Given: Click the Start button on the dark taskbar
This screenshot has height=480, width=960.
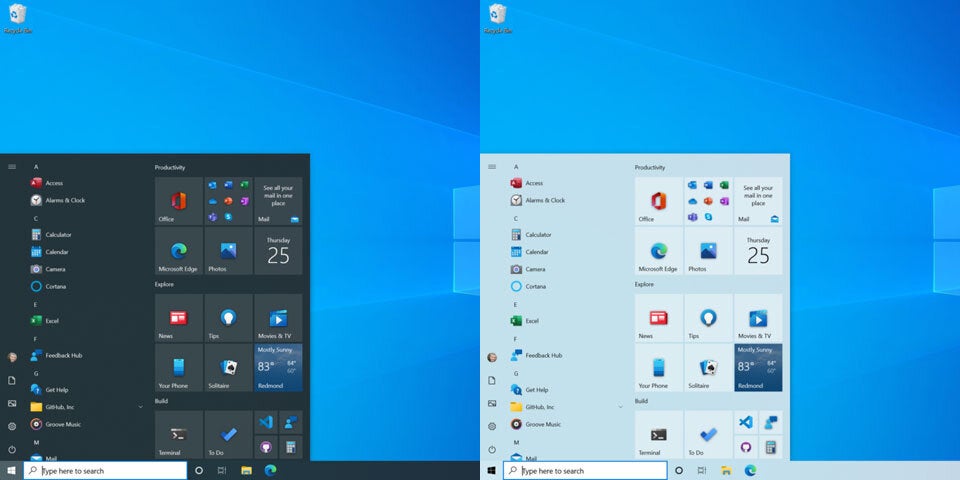Looking at the screenshot, I should pyautogui.click(x=11, y=470).
